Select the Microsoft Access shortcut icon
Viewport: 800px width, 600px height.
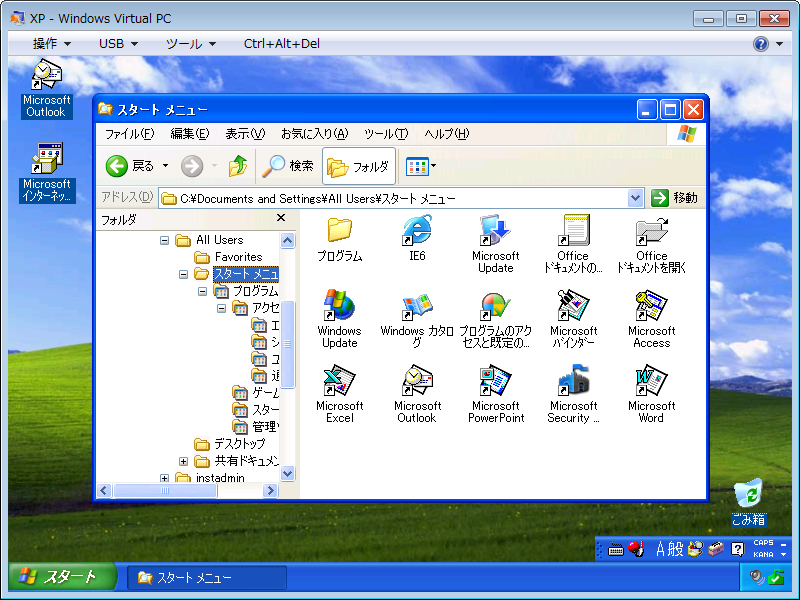(651, 307)
